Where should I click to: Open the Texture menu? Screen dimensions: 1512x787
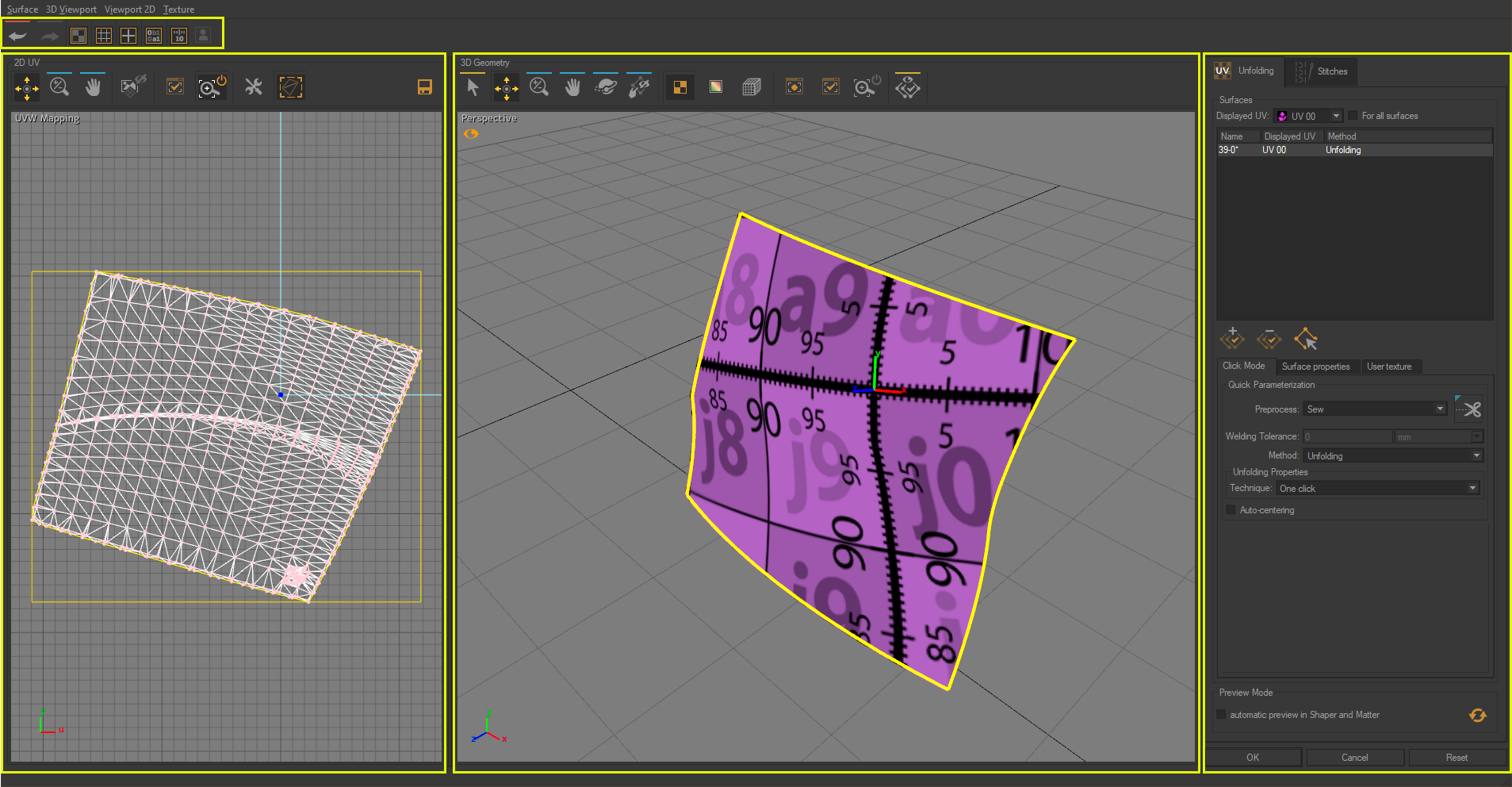pos(178,9)
